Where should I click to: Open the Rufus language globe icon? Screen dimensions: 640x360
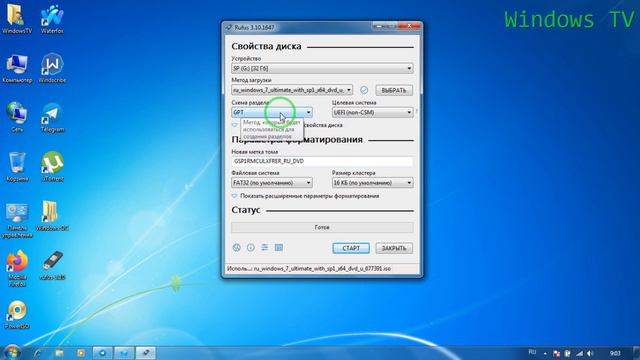(236, 248)
